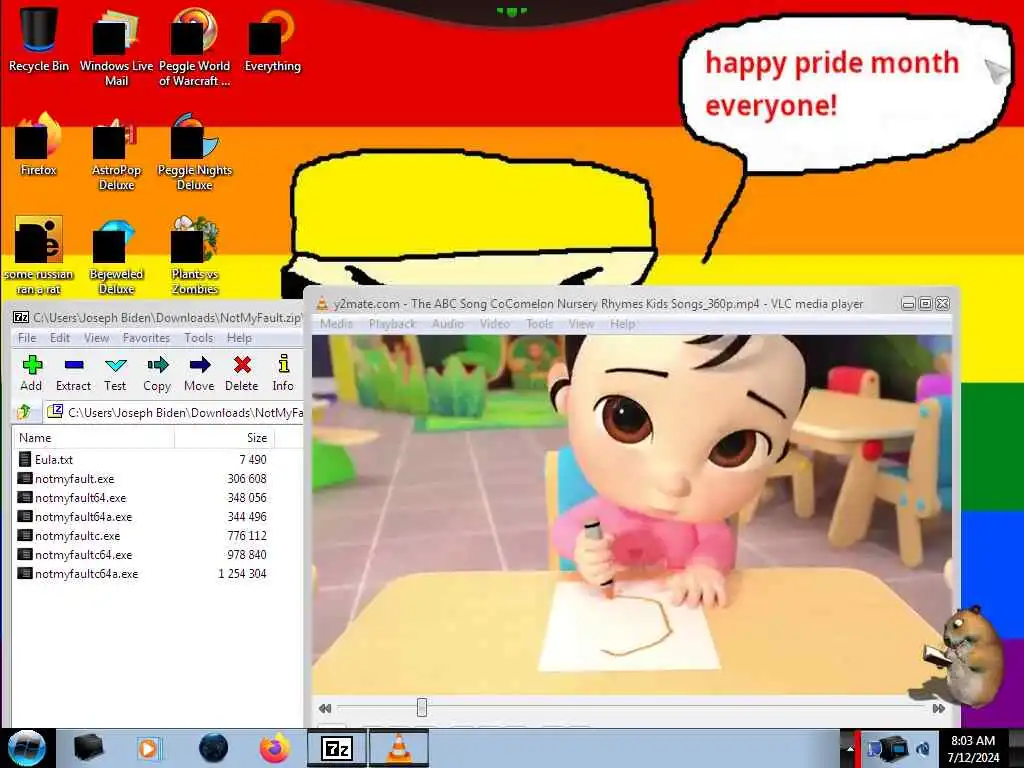Click the taskbar clock showing 8:03 AM
Viewport: 1024px width, 768px height.
(973, 748)
